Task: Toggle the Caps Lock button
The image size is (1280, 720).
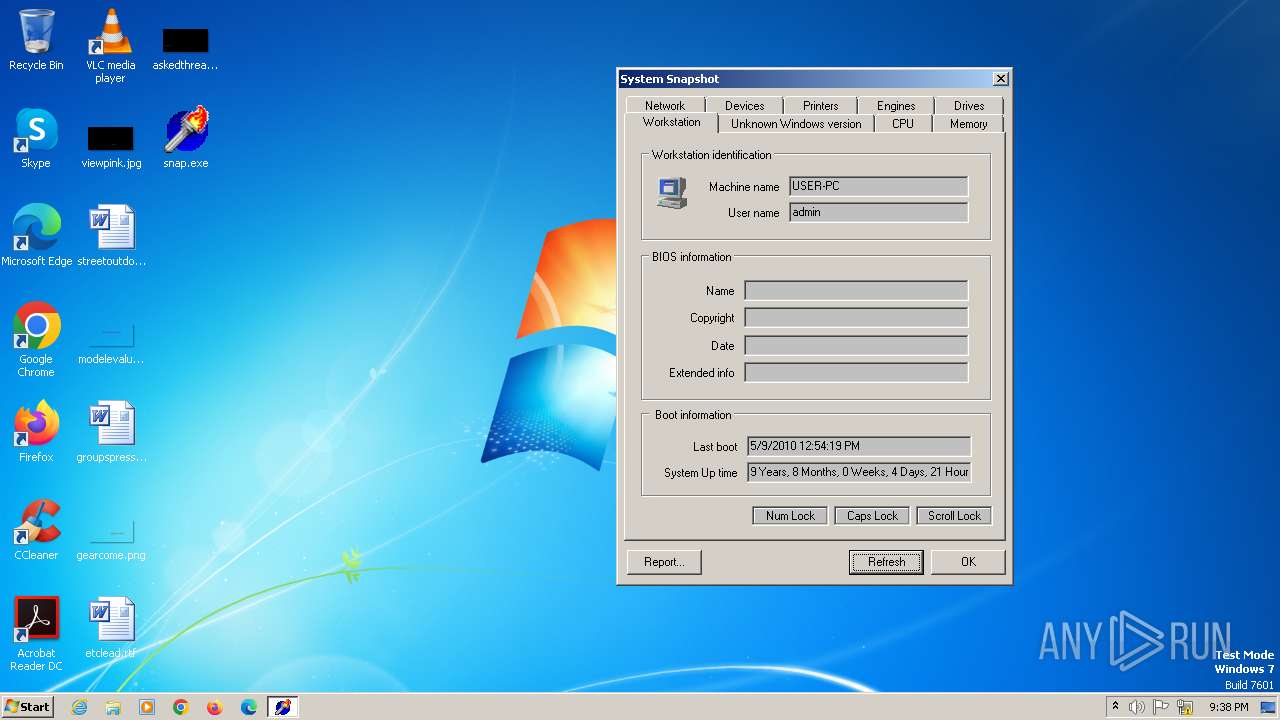Action: [x=872, y=516]
